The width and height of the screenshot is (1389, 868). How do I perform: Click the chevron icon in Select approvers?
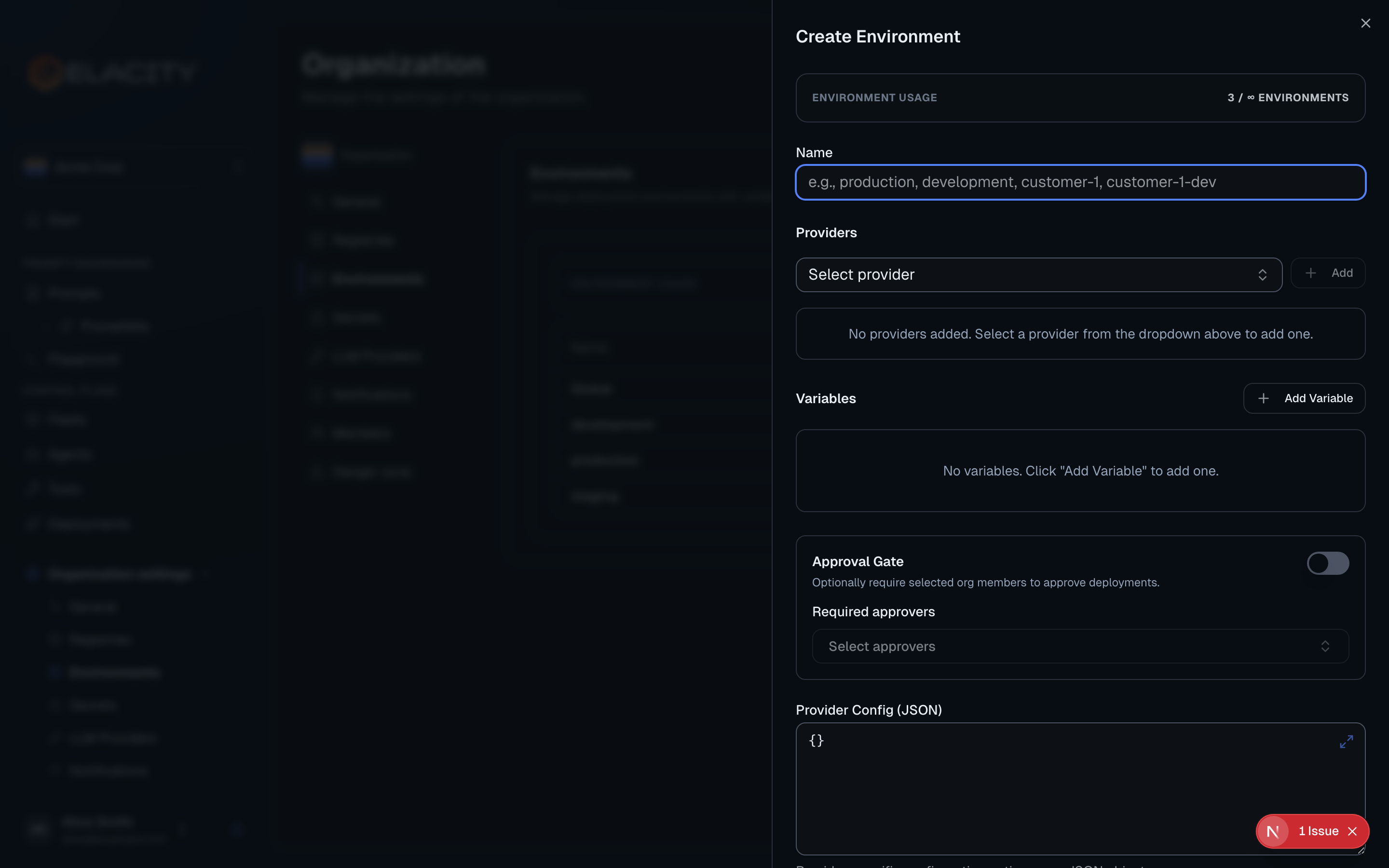coord(1325,646)
